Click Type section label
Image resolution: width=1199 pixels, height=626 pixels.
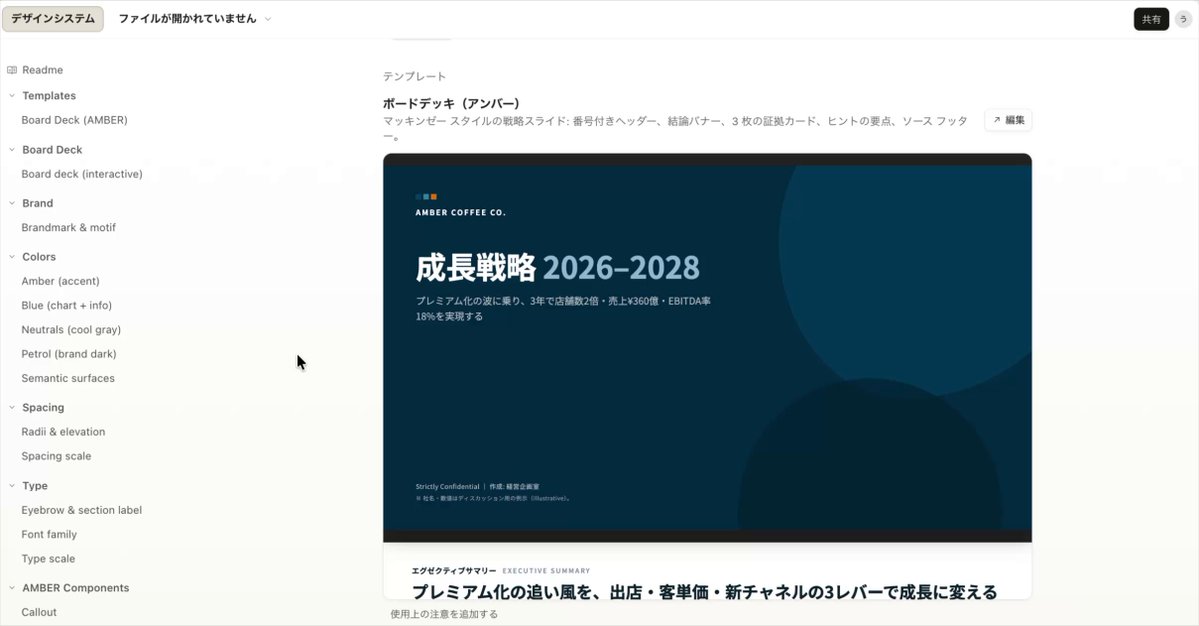34,485
